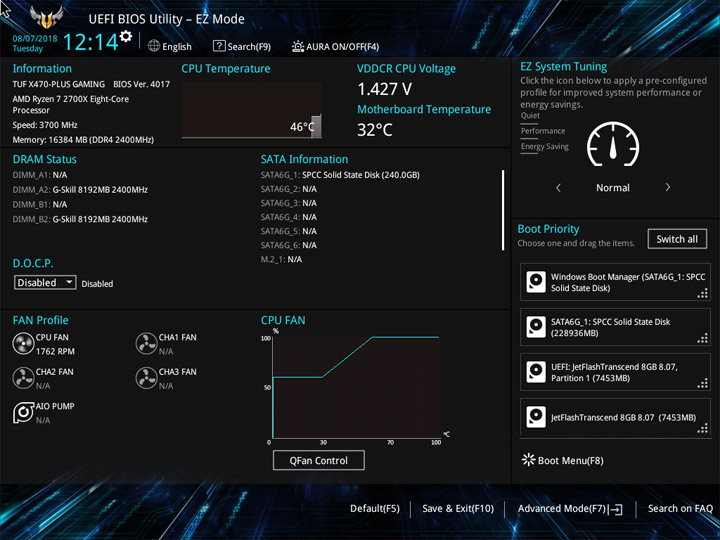Viewport: 720px width, 540px height.
Task: Select disk icon of last JetFlashTranscend entry
Action: (536, 417)
